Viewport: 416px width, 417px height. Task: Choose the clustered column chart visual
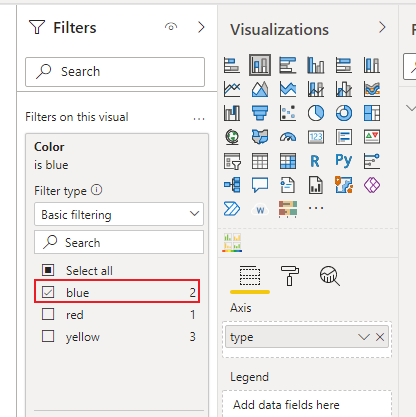coord(316,65)
